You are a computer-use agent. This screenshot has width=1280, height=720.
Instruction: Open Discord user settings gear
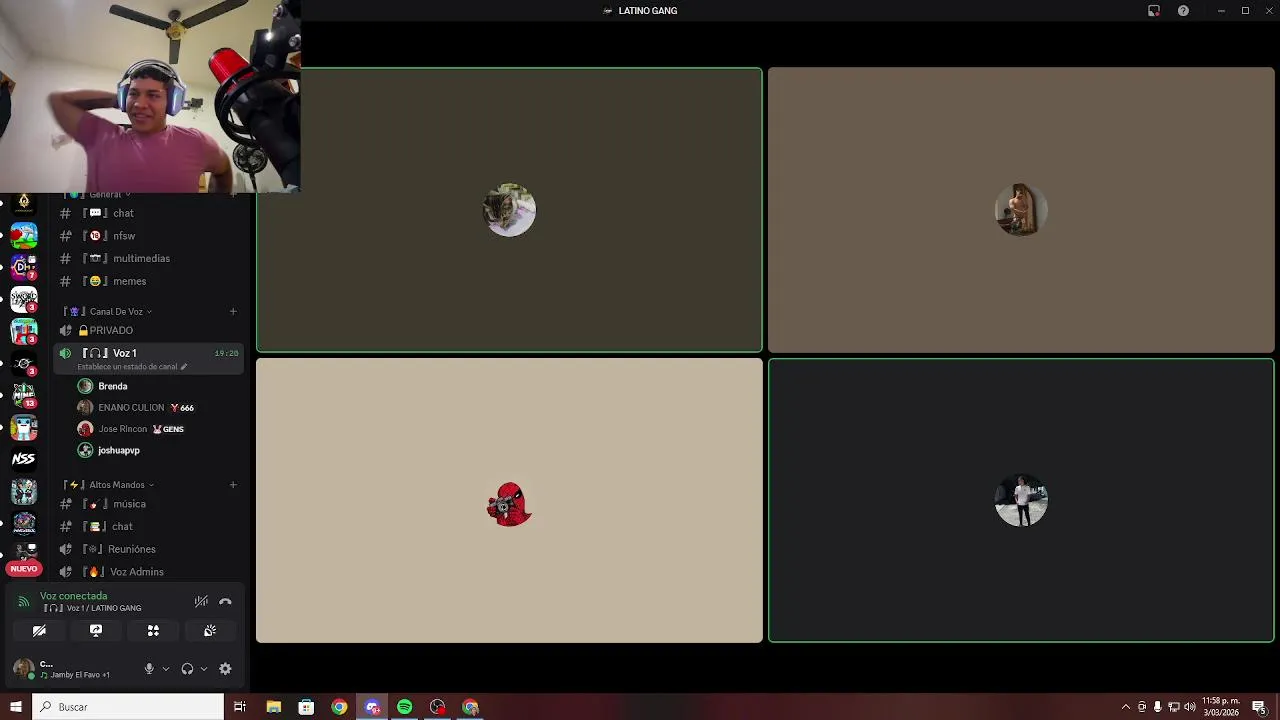click(x=225, y=669)
